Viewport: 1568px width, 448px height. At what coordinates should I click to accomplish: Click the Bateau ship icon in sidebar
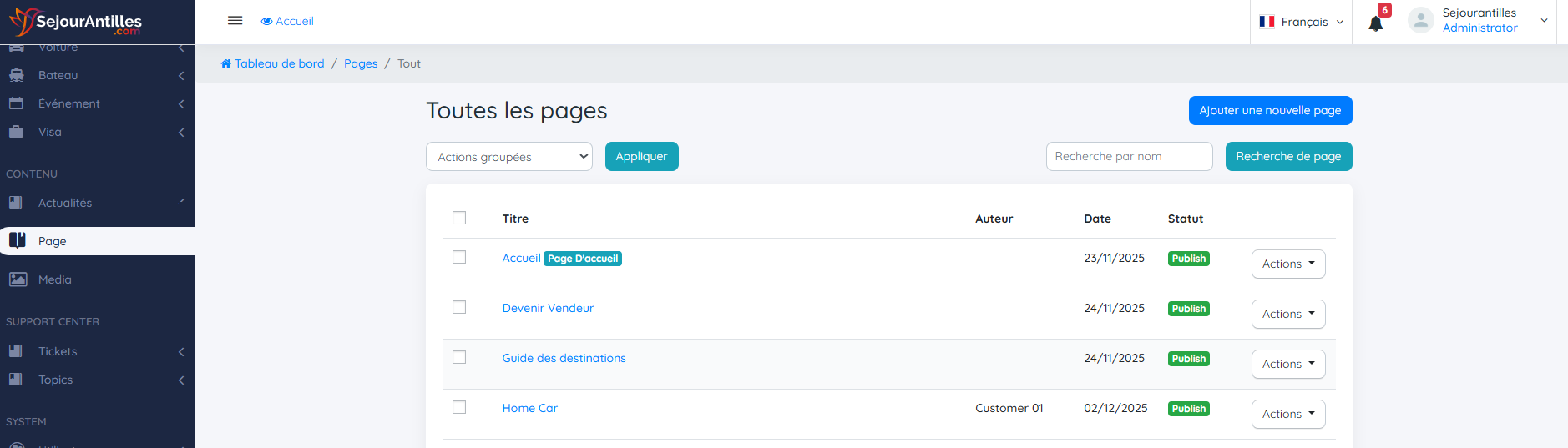click(x=17, y=75)
